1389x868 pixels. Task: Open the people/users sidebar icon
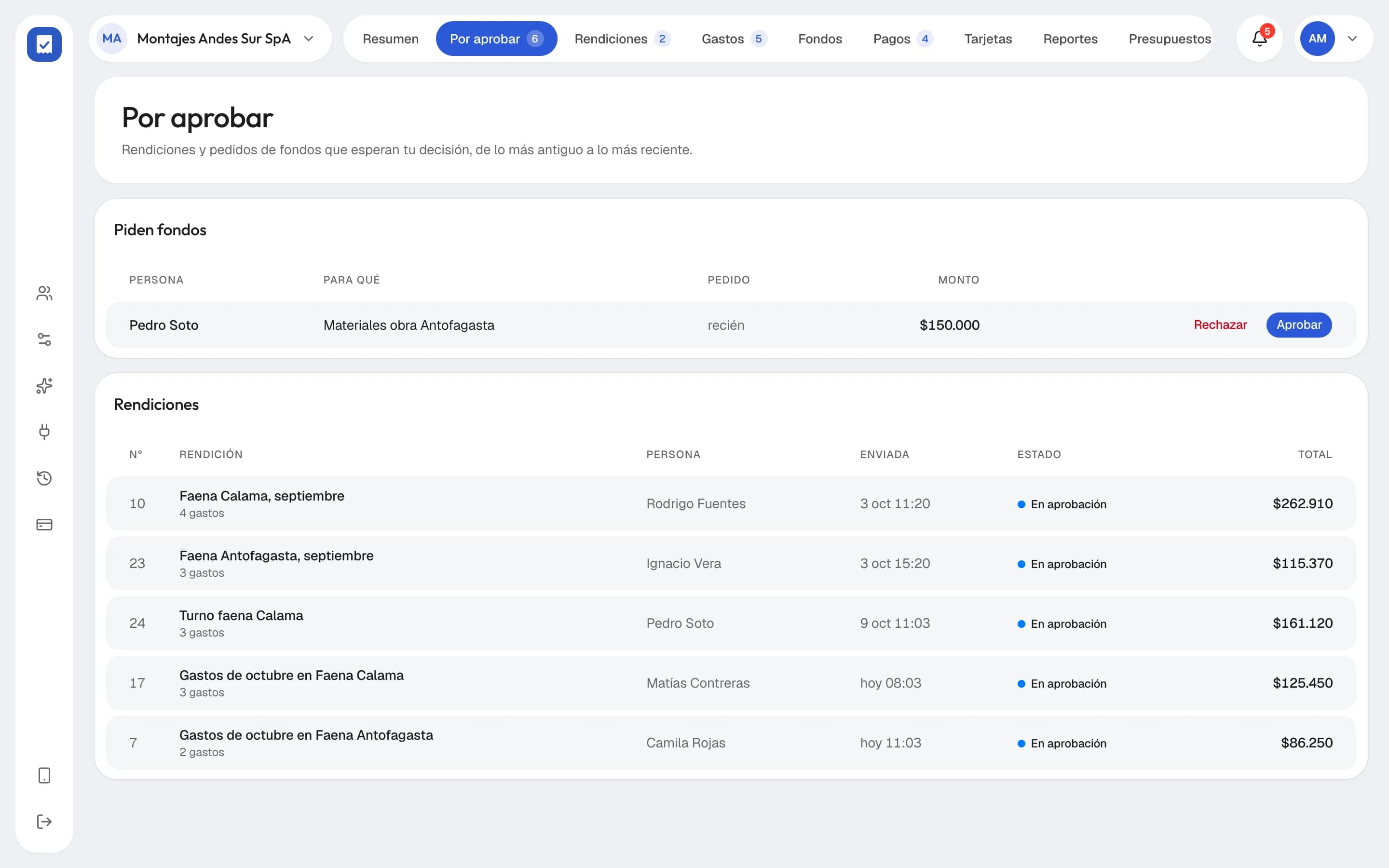coord(44,293)
